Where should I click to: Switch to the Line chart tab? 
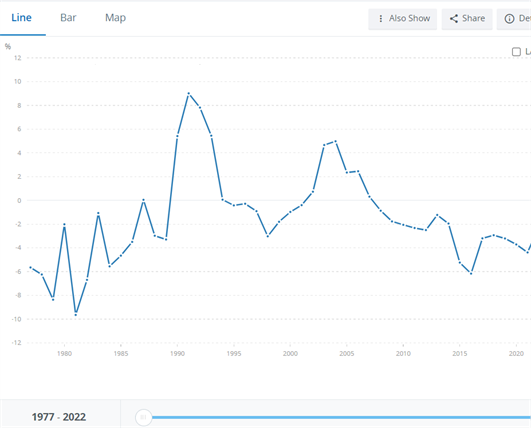(22, 18)
